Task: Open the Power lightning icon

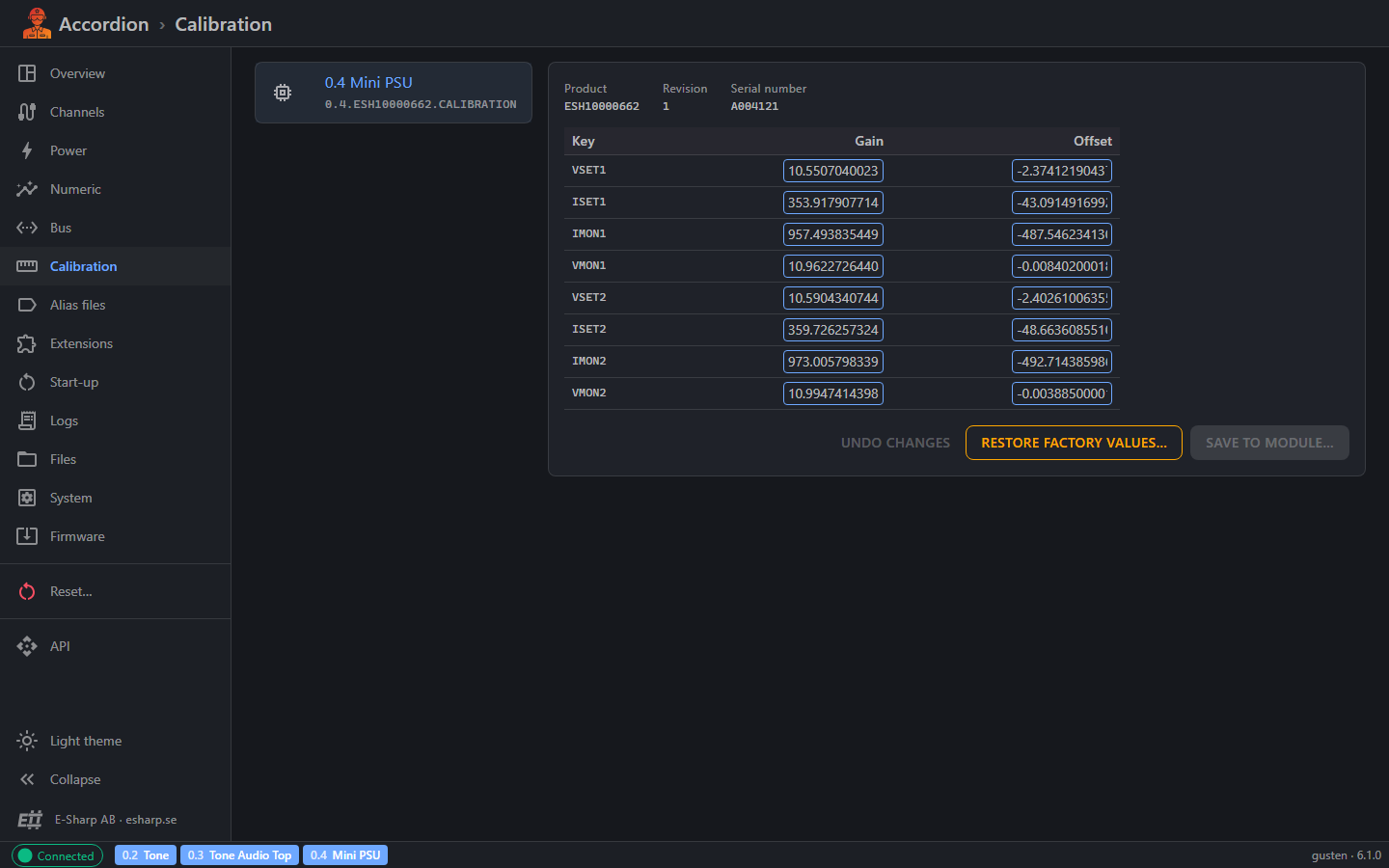Action: (x=27, y=150)
